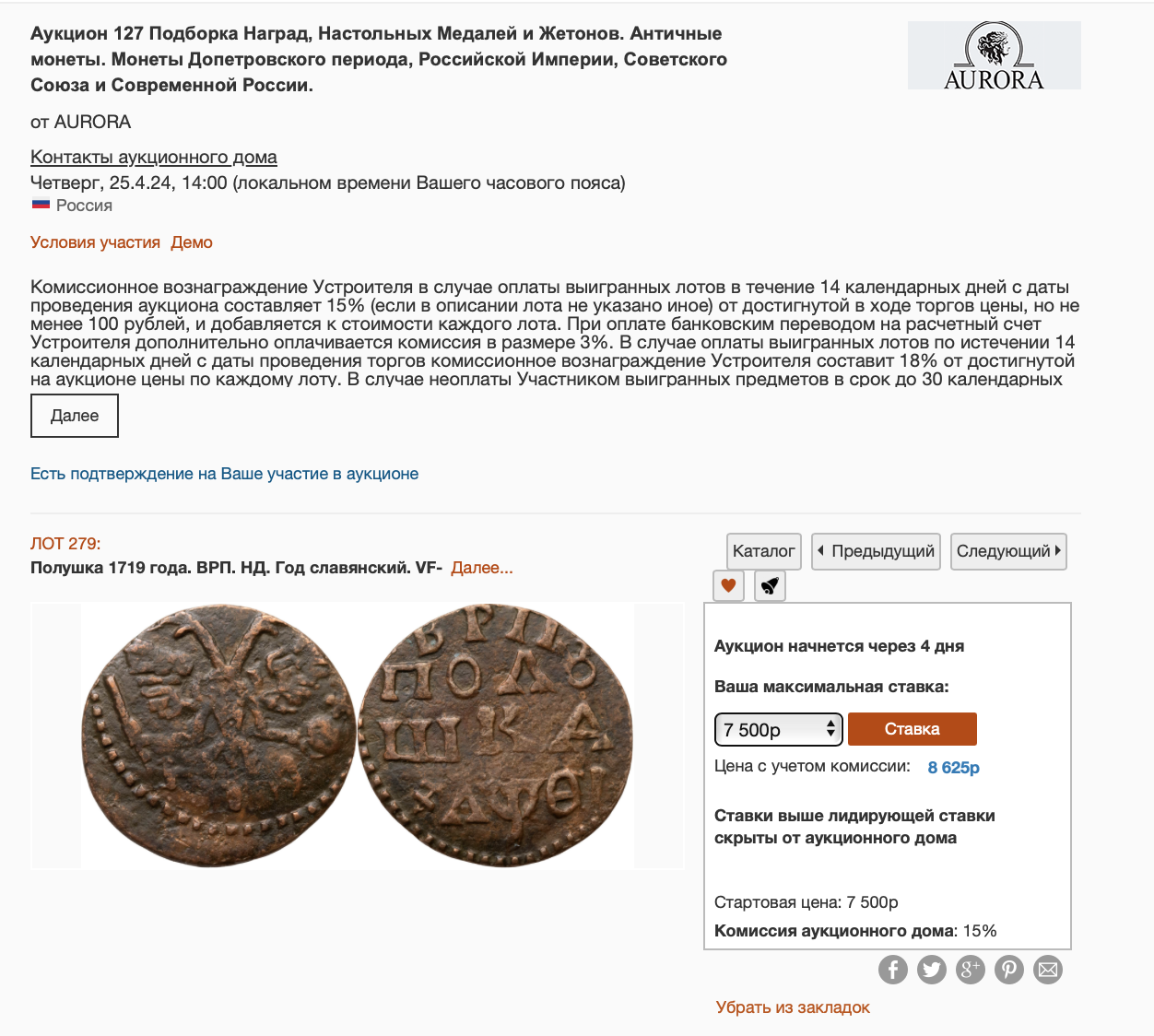Open the coin photo thumbnail
The image size is (1154, 1036).
358,736
